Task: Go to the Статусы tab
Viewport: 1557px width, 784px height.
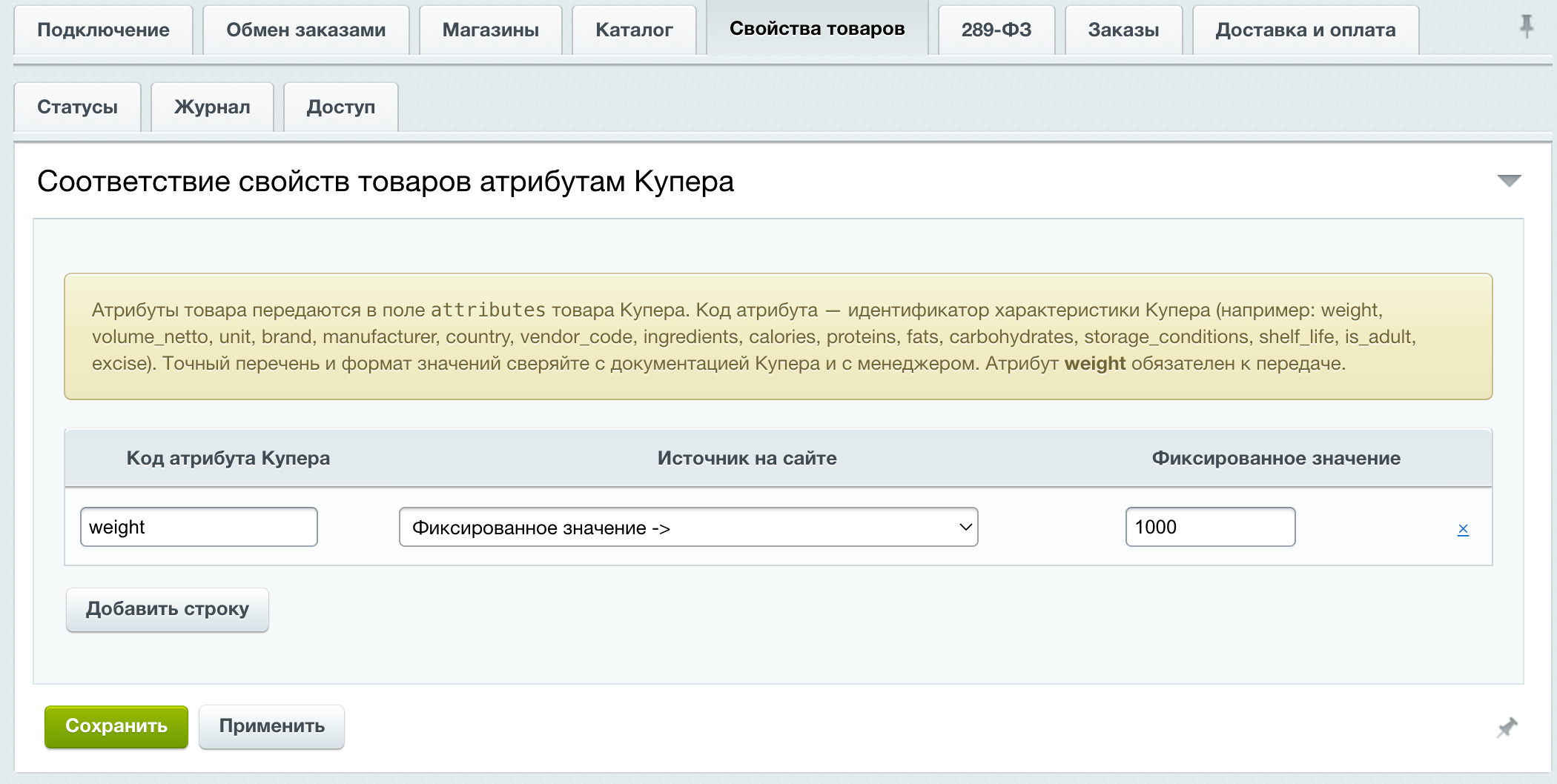Action: coord(77,107)
